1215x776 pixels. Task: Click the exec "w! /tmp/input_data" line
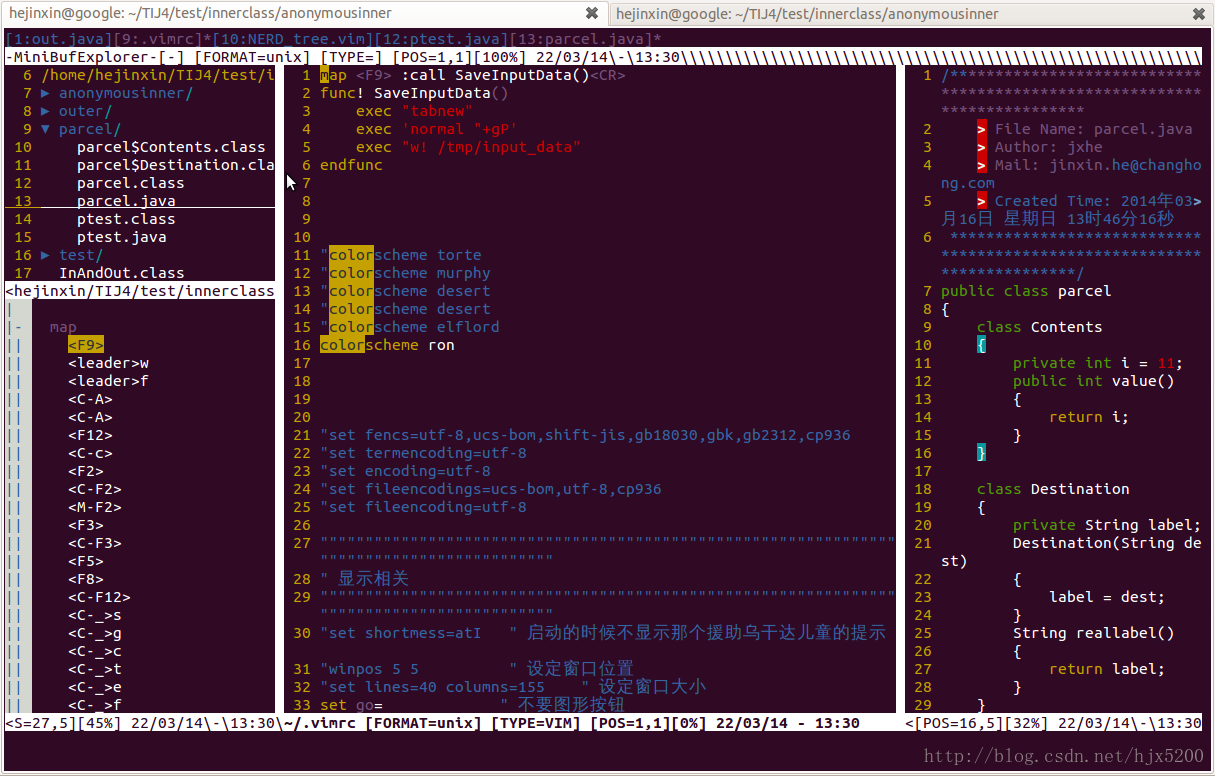click(x=468, y=147)
